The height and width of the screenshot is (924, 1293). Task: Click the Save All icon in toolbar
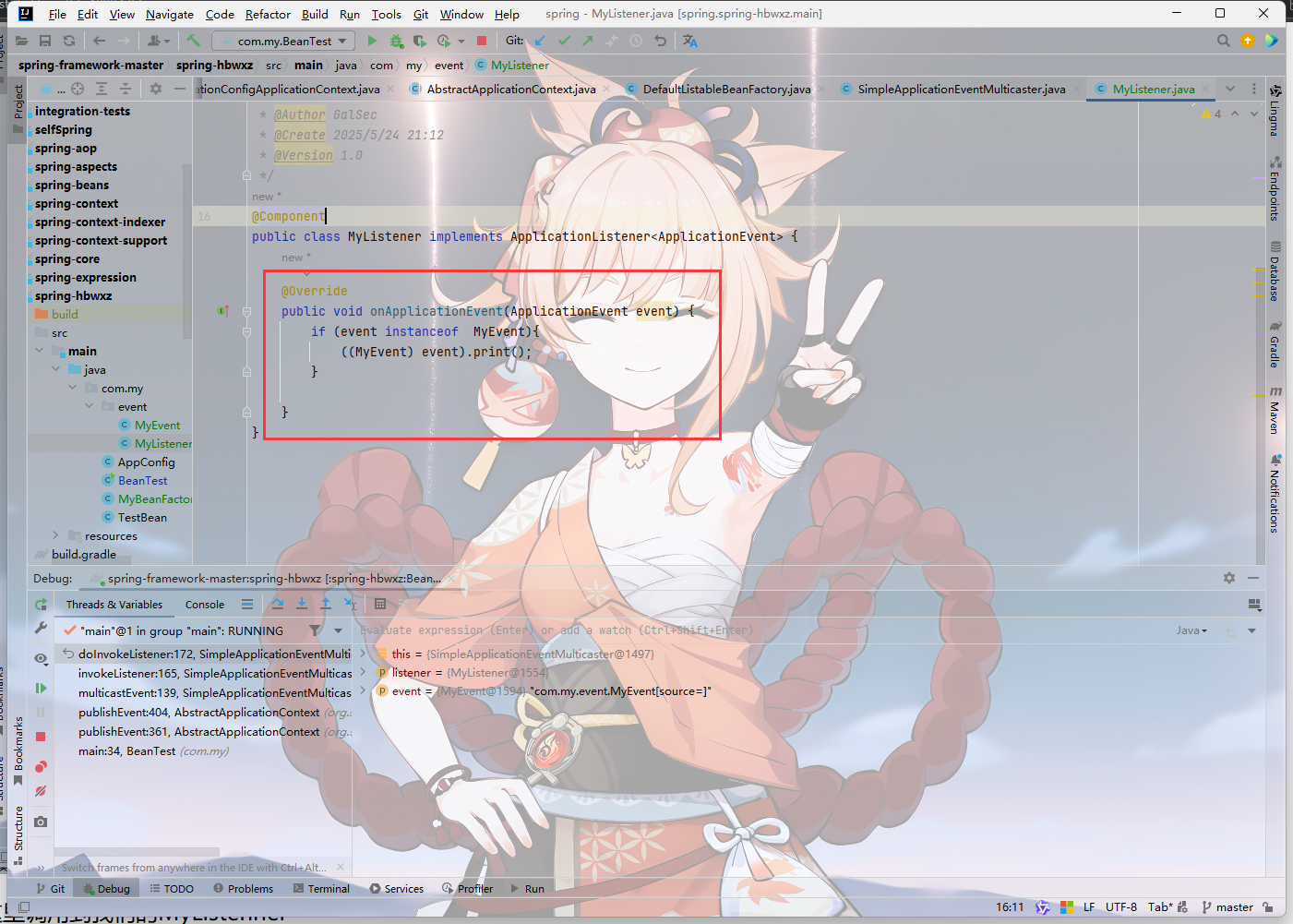click(x=45, y=41)
